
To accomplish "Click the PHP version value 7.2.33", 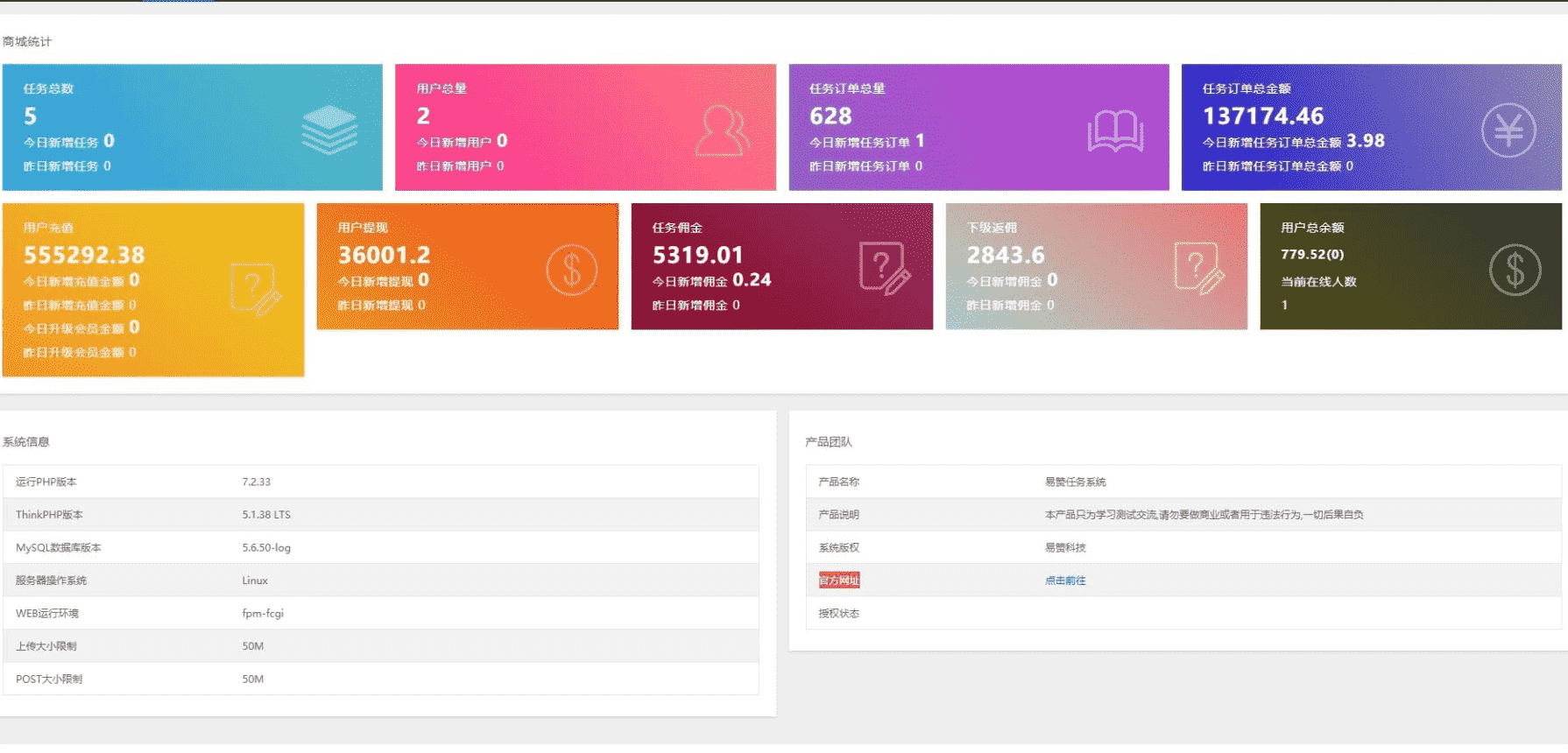I will point(257,482).
